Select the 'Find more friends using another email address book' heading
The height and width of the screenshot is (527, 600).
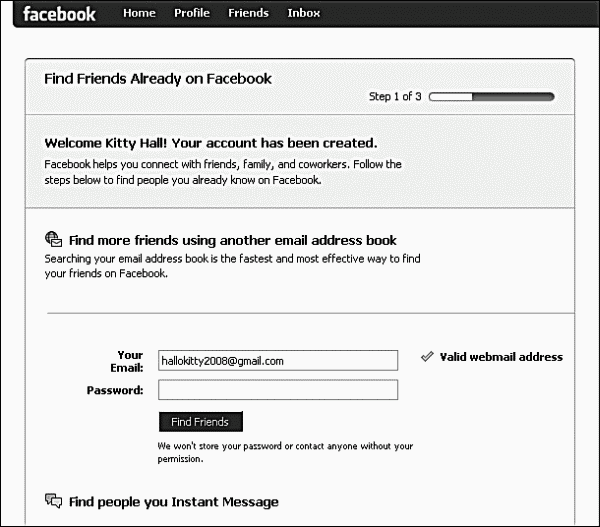click(x=232, y=240)
